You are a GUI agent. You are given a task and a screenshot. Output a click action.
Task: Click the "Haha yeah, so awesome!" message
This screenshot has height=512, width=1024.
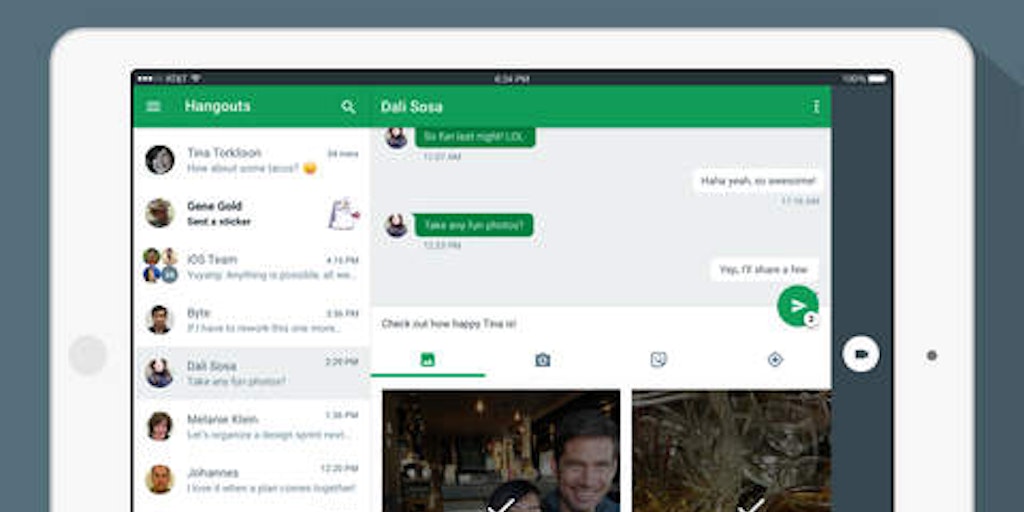tap(758, 181)
